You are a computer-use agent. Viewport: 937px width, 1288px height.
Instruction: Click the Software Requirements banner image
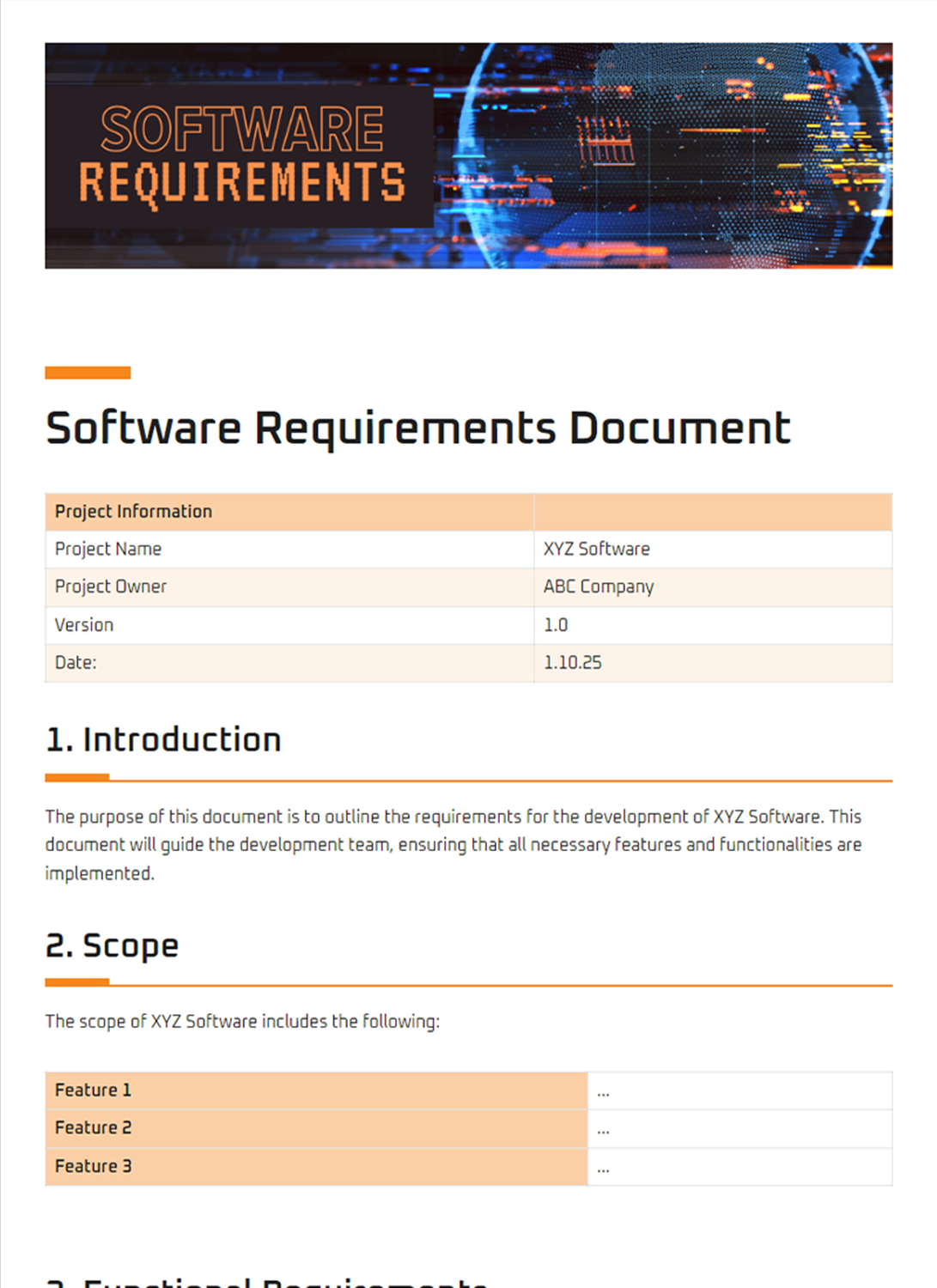[468, 155]
